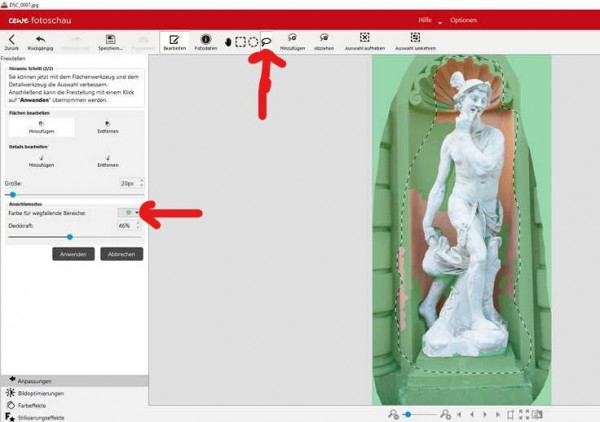Select the Bearbeiten tab
600x422 pixels.
pos(174,42)
